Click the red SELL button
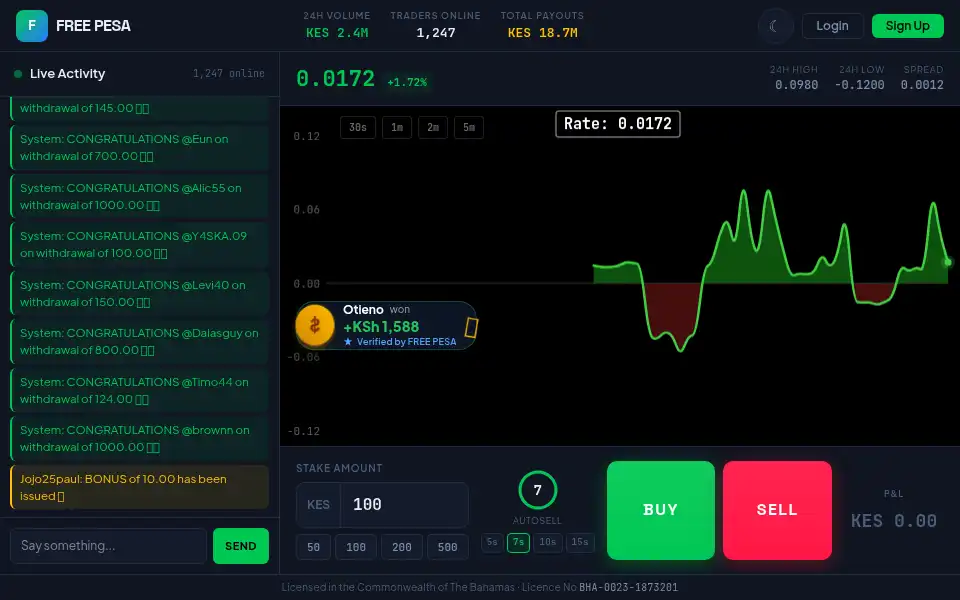This screenshot has height=600, width=960. [777, 510]
